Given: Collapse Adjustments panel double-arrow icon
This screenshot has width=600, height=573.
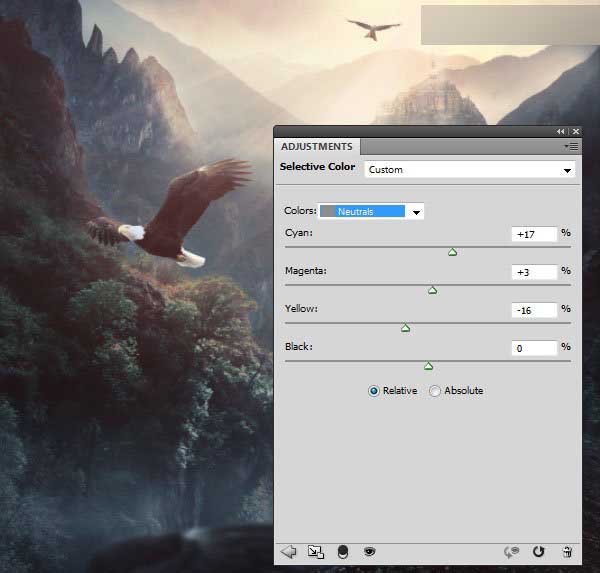Looking at the screenshot, I should 561,131.
